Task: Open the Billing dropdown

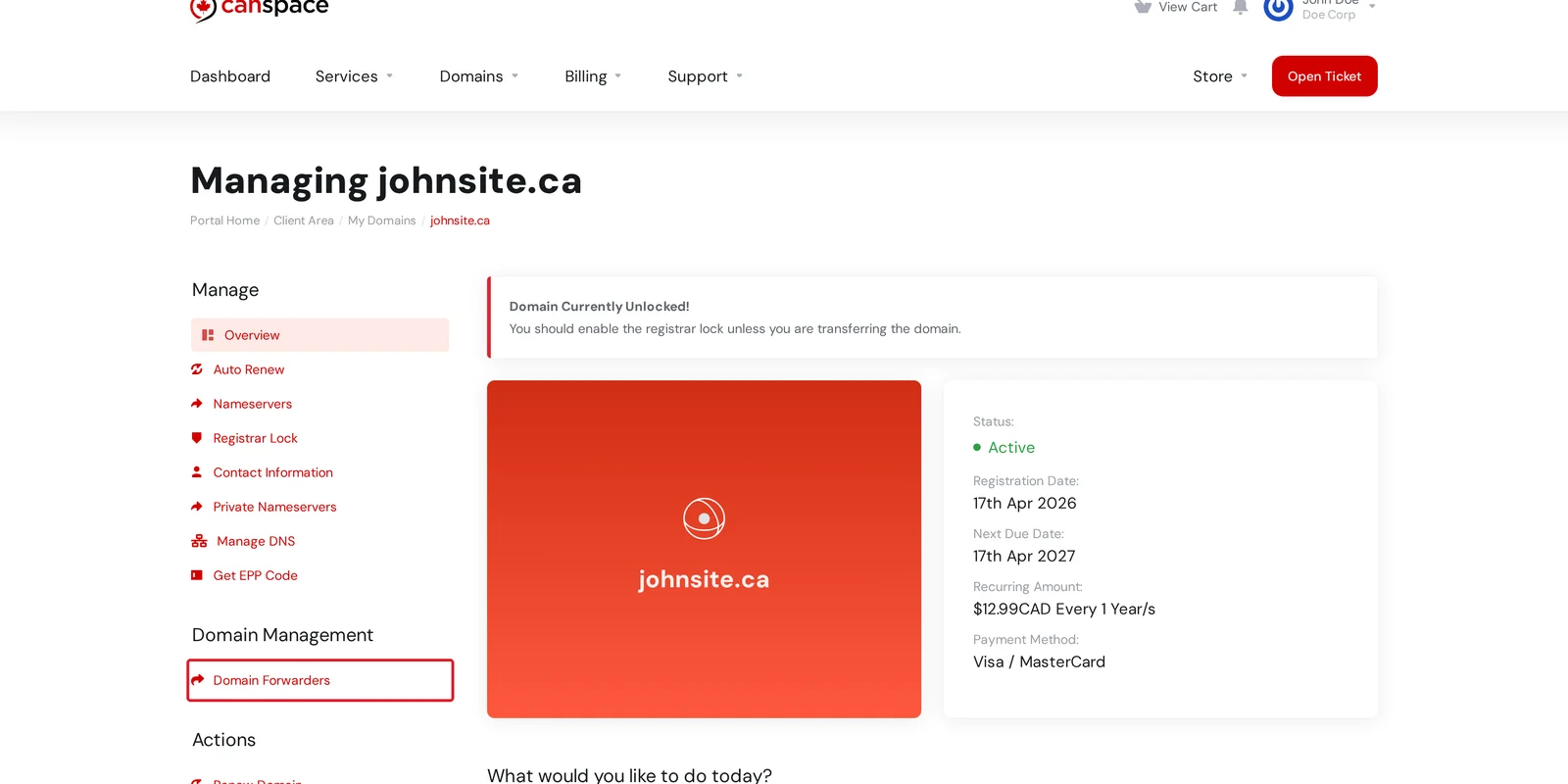Action: 593,76
